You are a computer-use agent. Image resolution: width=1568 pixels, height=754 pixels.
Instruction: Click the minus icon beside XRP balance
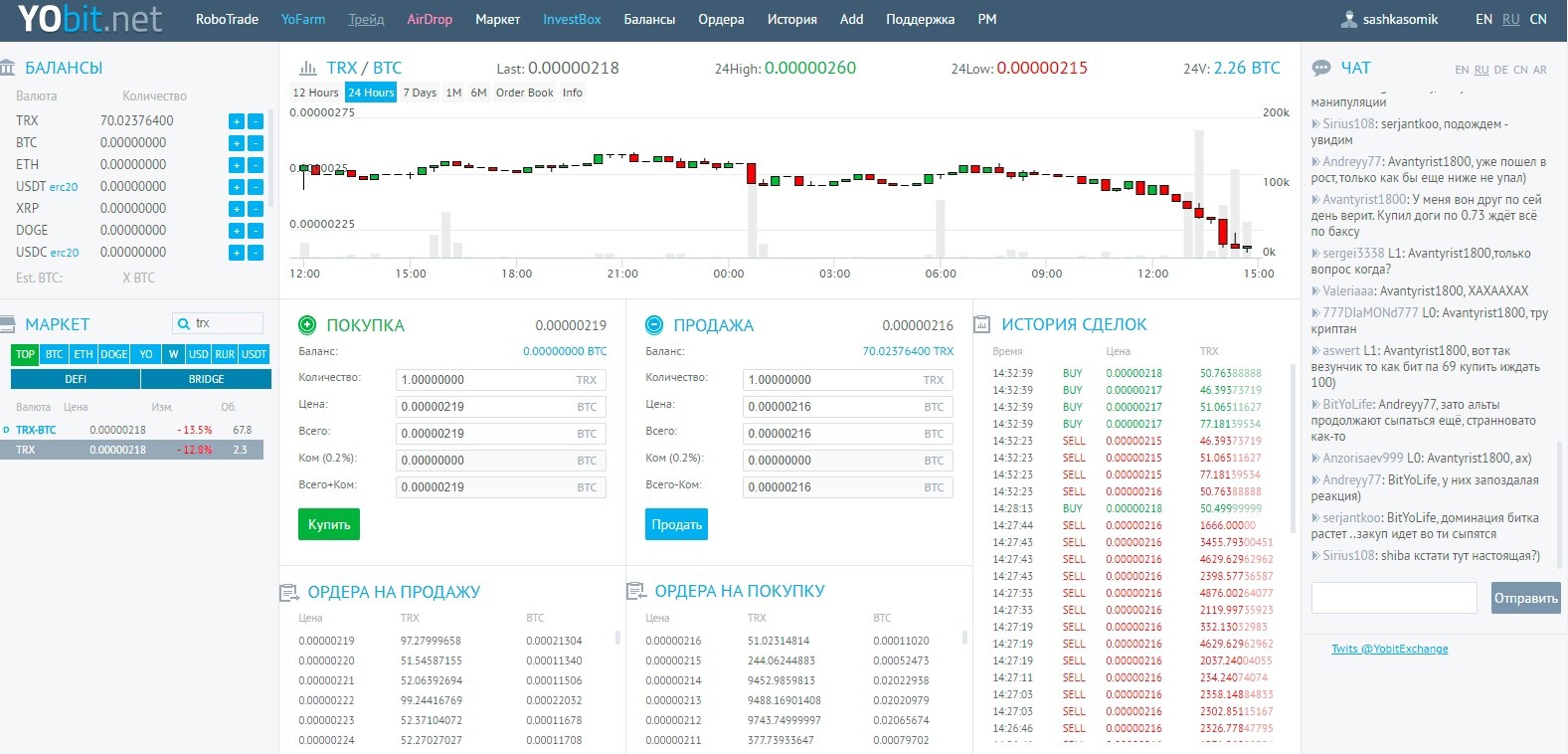[256, 209]
